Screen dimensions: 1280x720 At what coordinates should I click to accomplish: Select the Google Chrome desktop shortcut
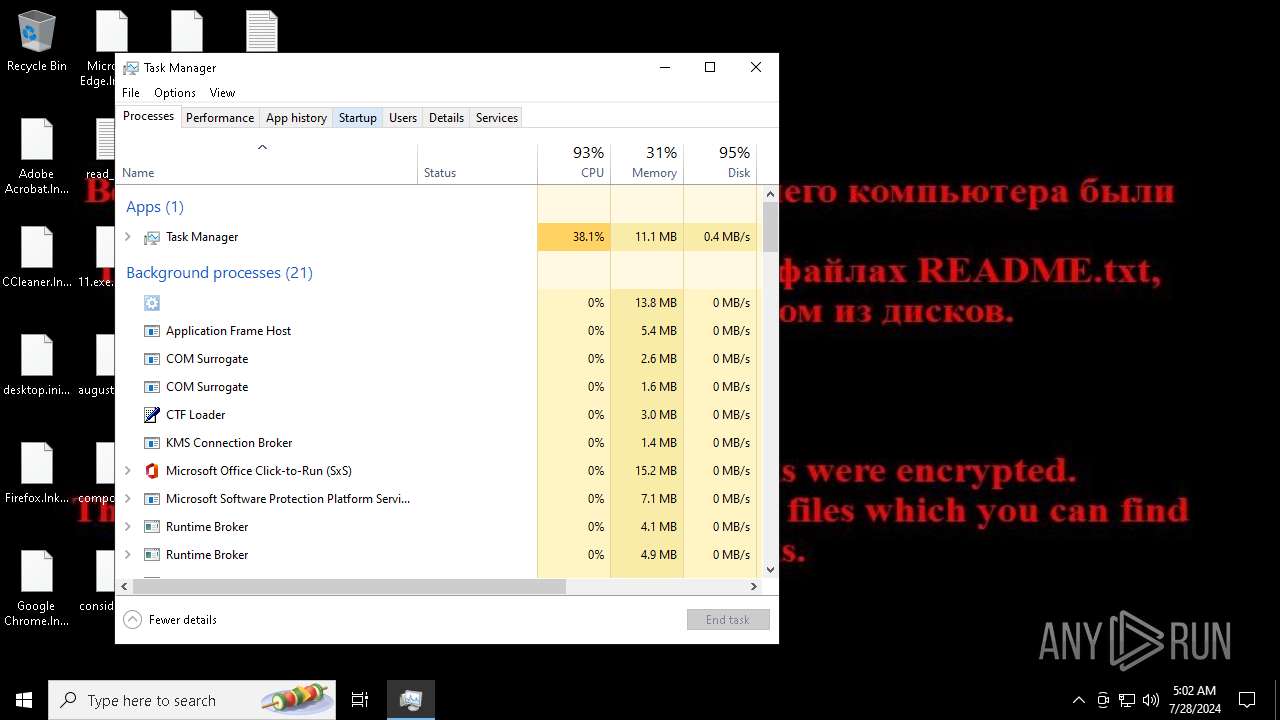pos(37,571)
